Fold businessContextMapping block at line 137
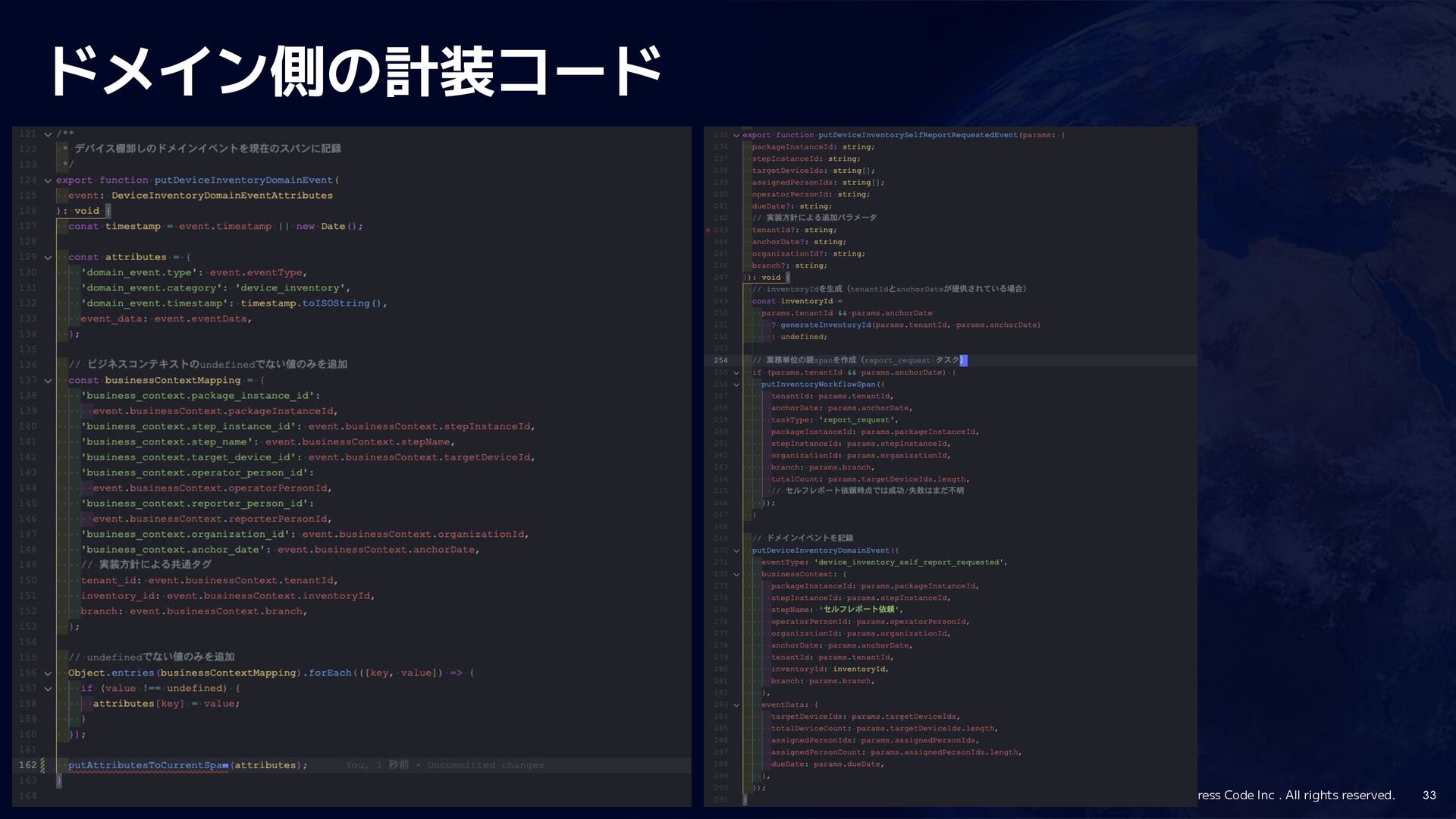Image resolution: width=1456 pixels, height=819 pixels. click(x=48, y=381)
